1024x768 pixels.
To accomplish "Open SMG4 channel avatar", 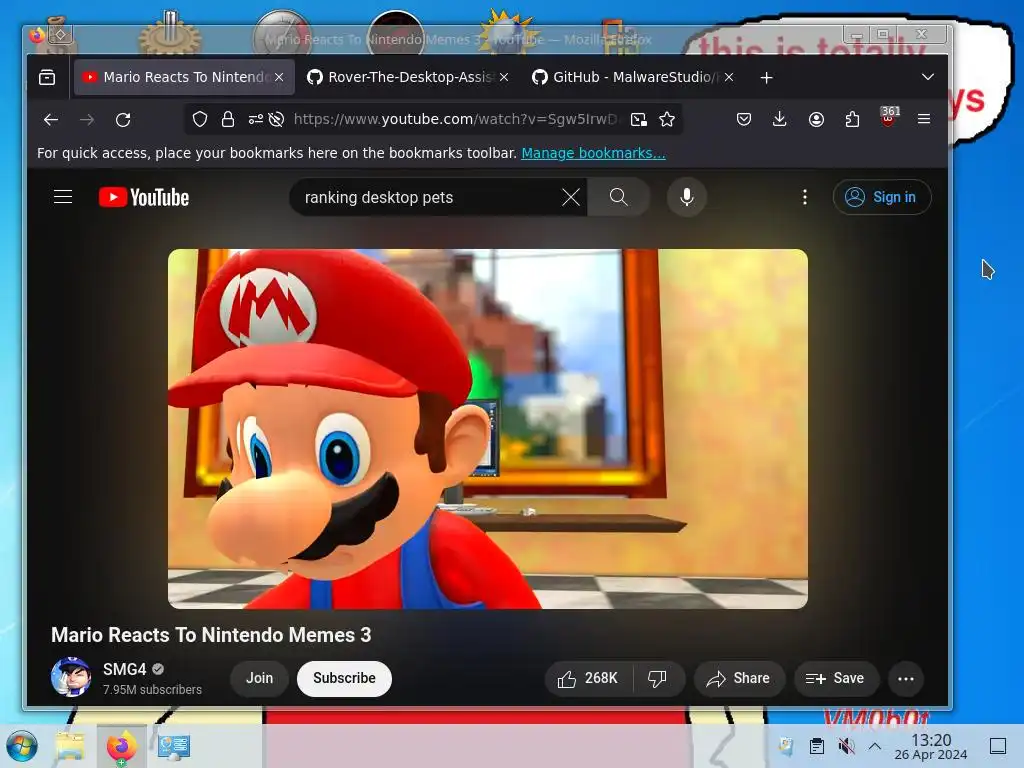I will [71, 677].
